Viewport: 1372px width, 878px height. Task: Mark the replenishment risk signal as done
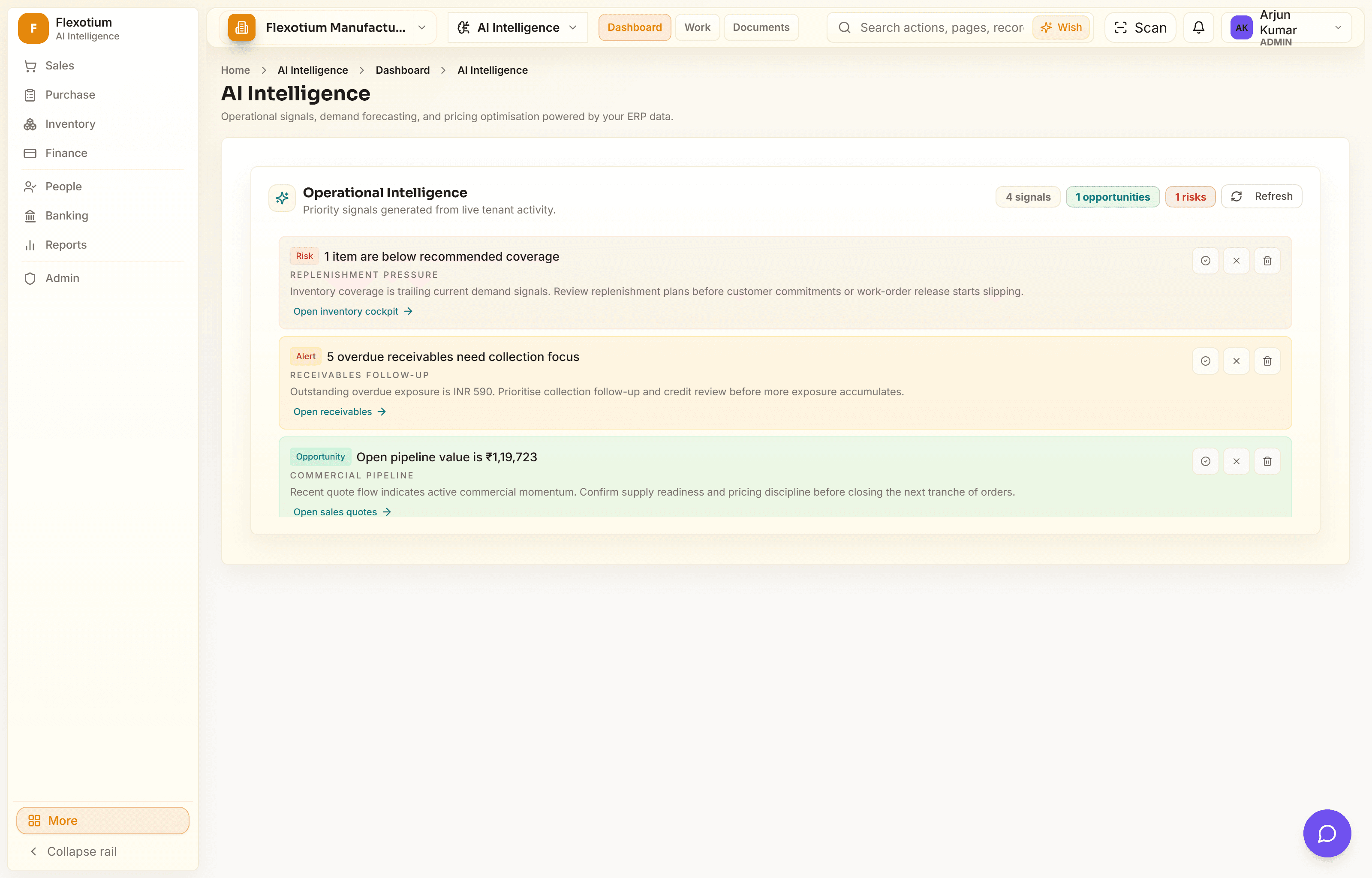pos(1206,261)
